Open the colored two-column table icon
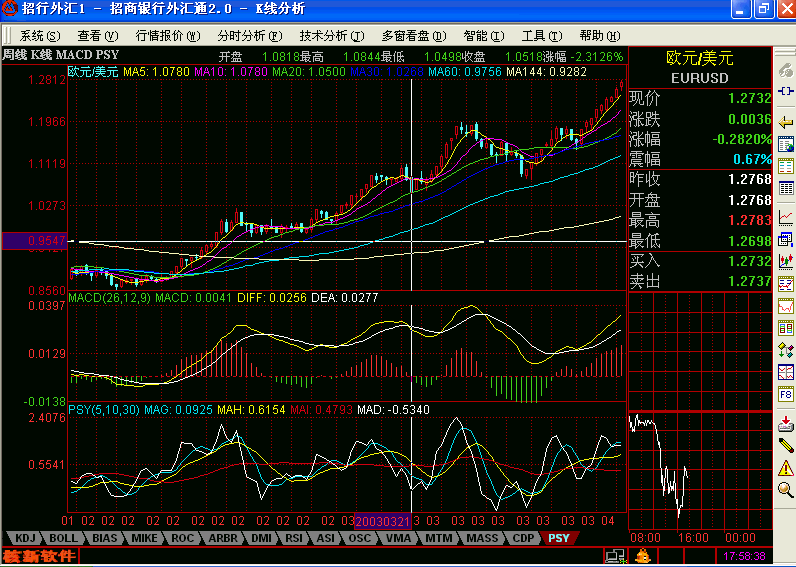Screen dimensions: 796x567 coord(785,166)
